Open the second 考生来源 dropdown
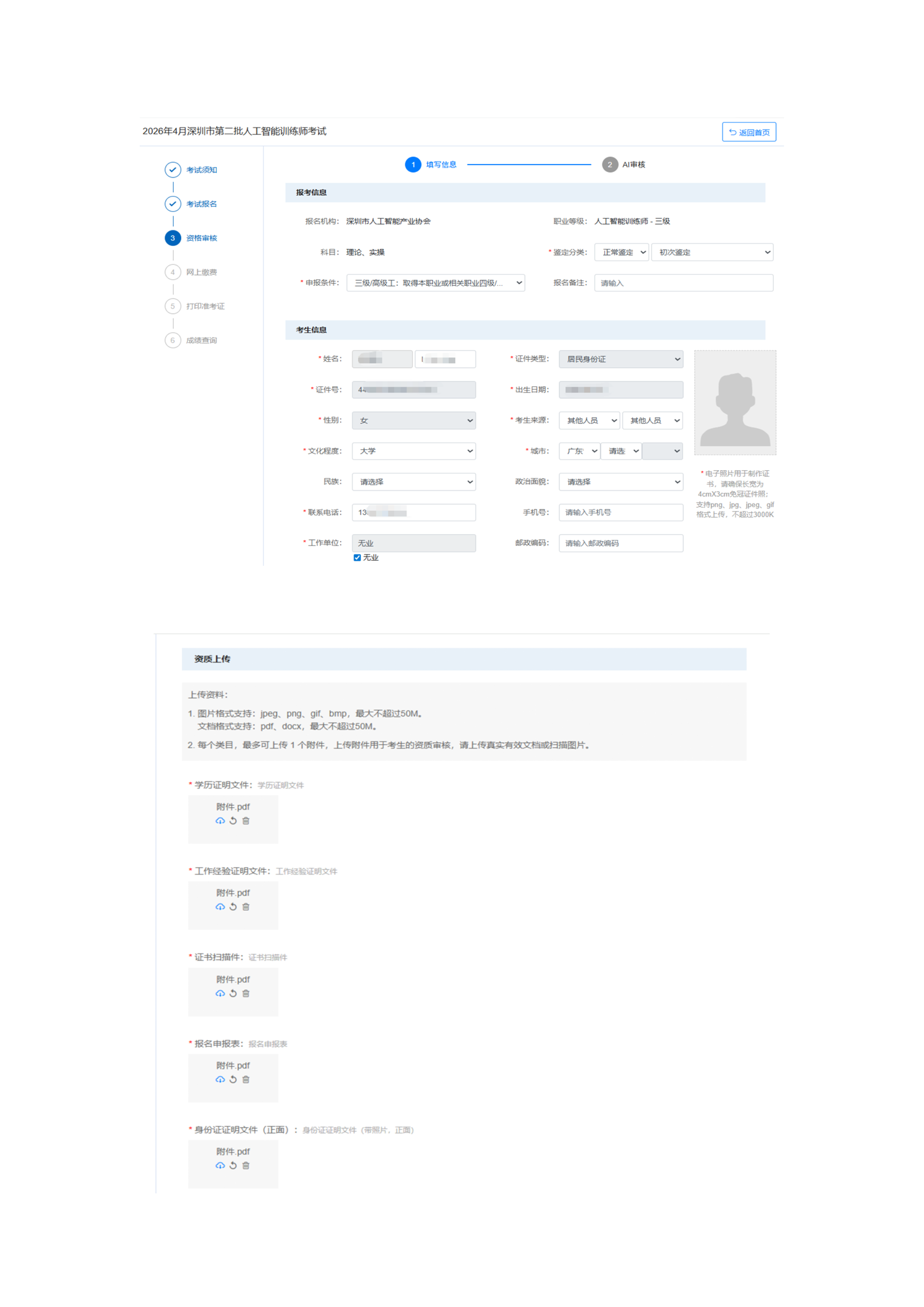This screenshot has height=1307, width=924. (652, 420)
